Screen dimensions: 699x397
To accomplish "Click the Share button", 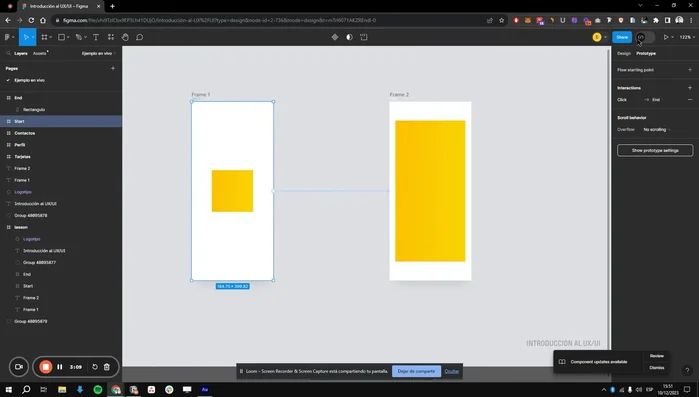I will pyautogui.click(x=622, y=37).
